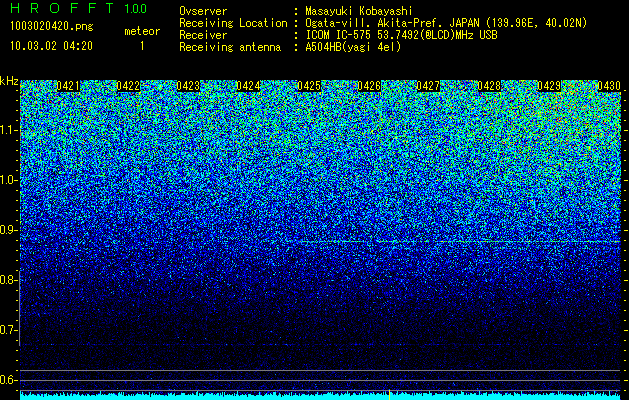Select the observer name Masayuki Kobayashi
Image resolution: width=629 pixels, height=400 pixels.
click(x=359, y=11)
